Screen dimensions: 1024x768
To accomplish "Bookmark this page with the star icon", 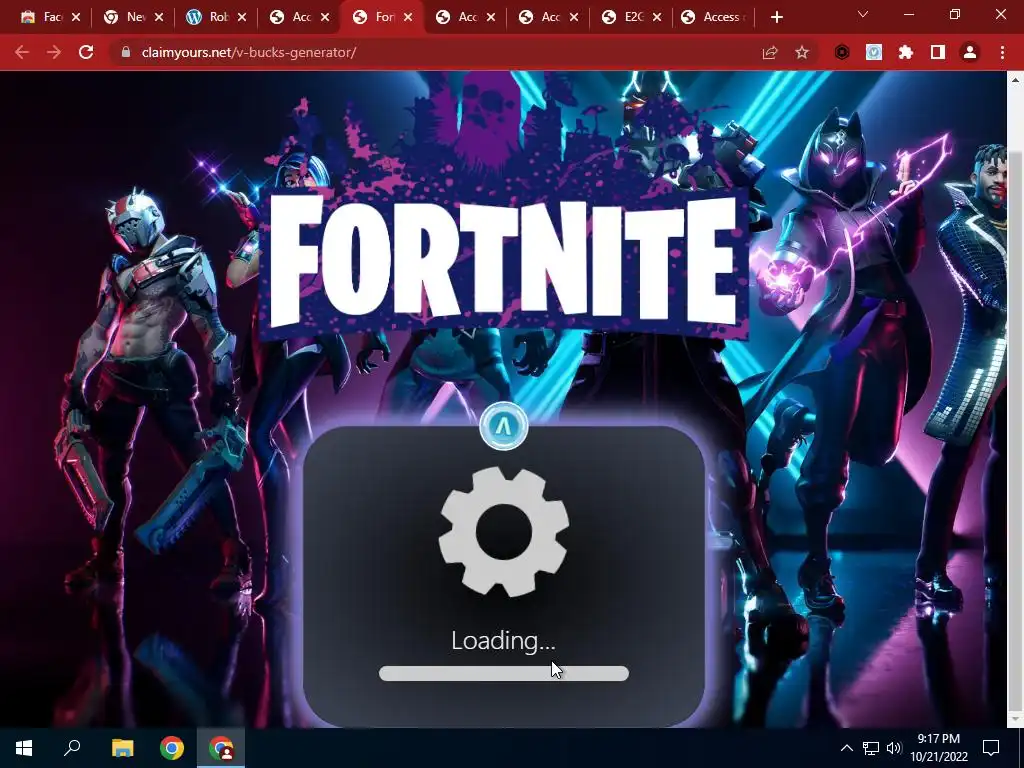I will point(802,52).
